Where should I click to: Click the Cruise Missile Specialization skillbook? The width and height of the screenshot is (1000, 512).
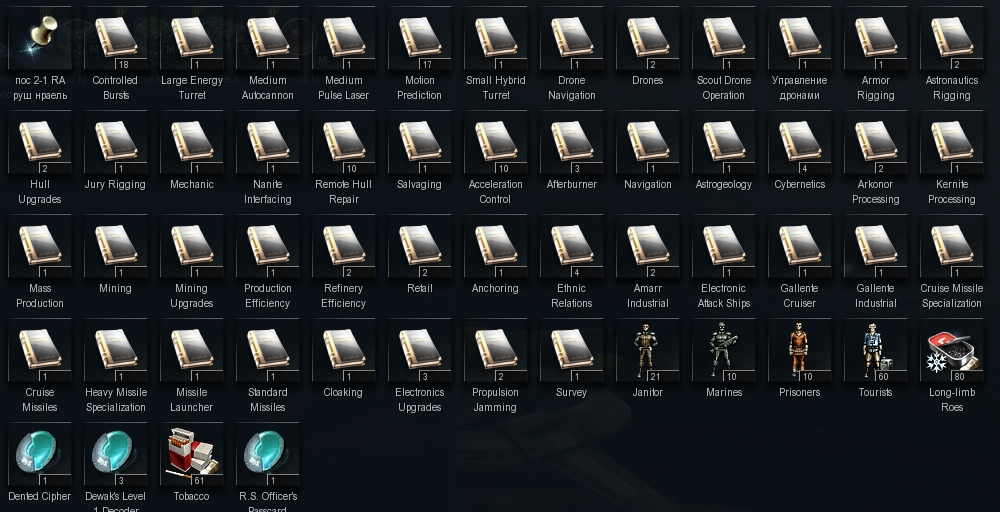(952, 245)
